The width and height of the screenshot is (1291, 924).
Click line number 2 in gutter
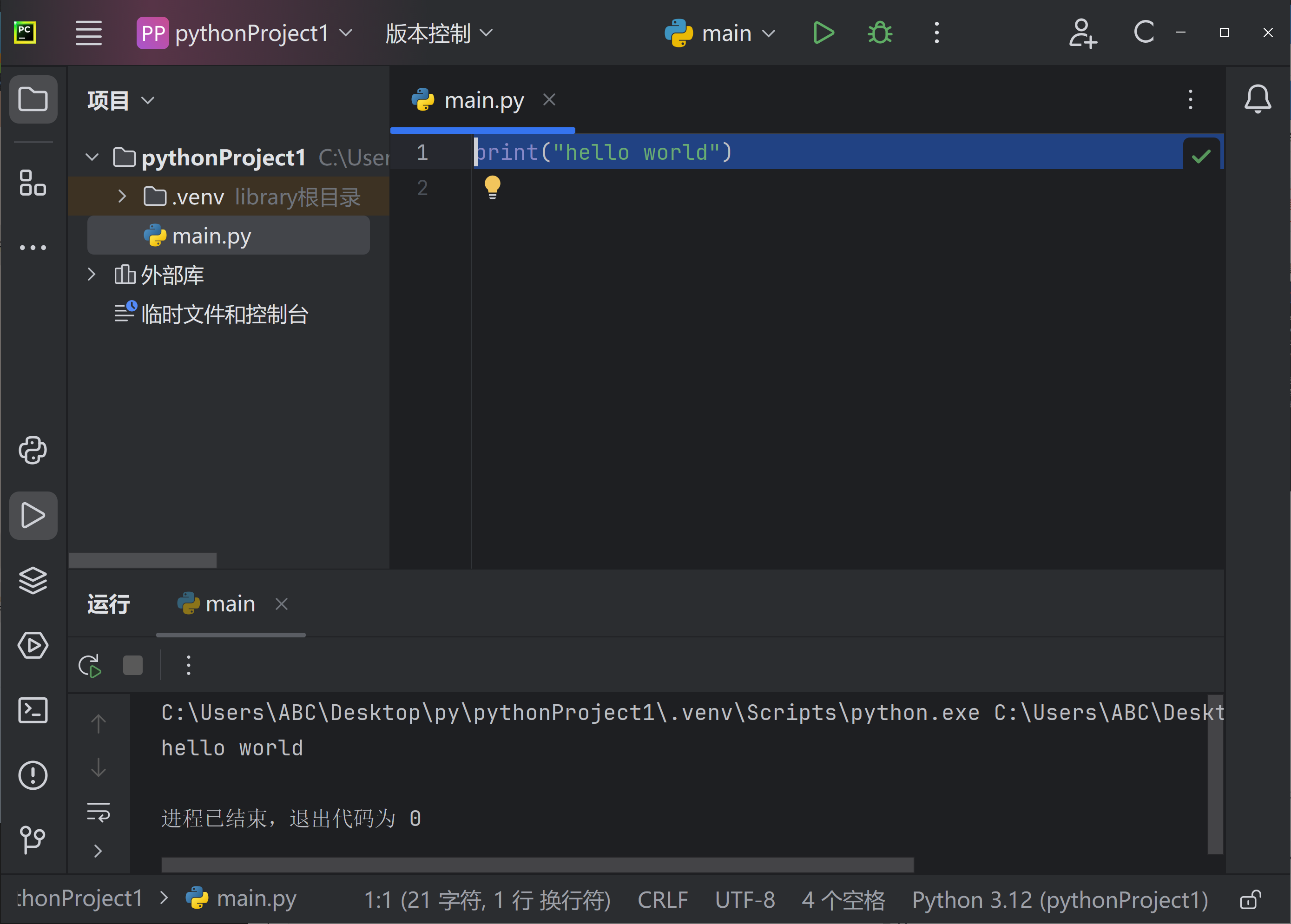tap(422, 188)
